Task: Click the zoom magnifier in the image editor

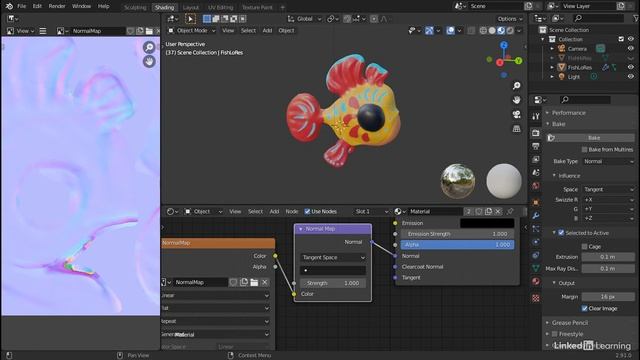Action: (149, 47)
